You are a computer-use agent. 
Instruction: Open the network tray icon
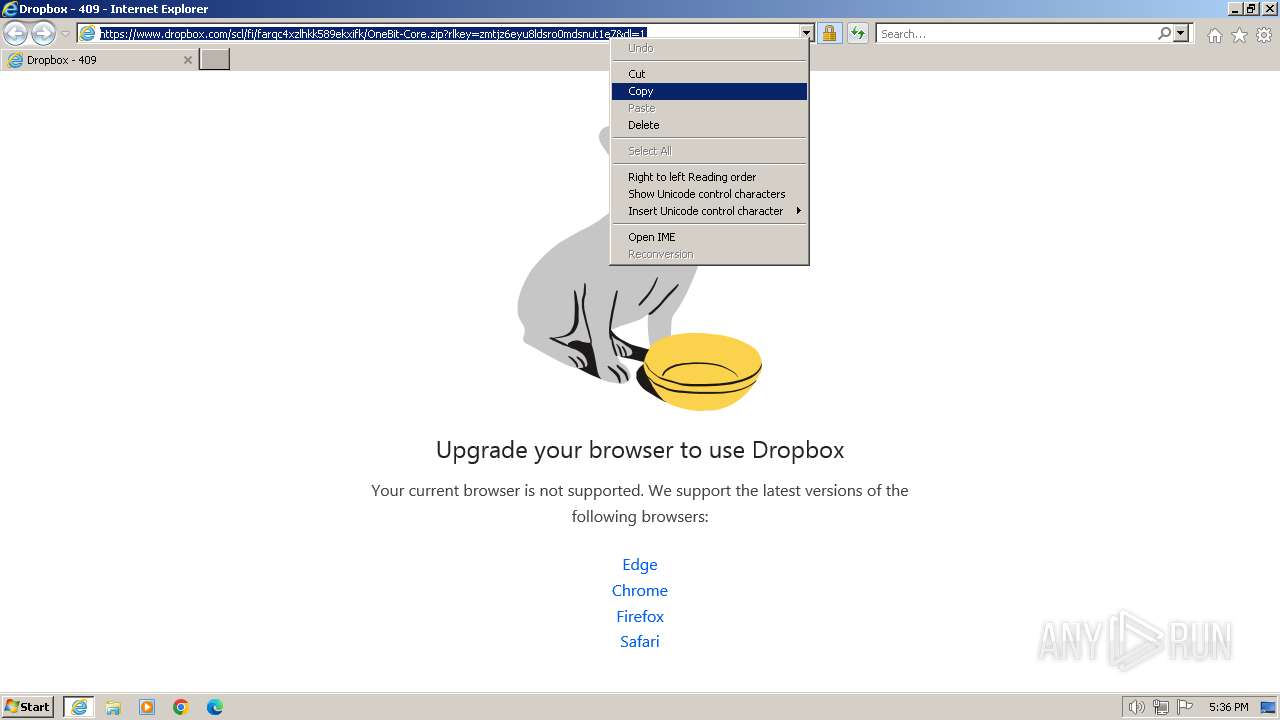[1160, 707]
